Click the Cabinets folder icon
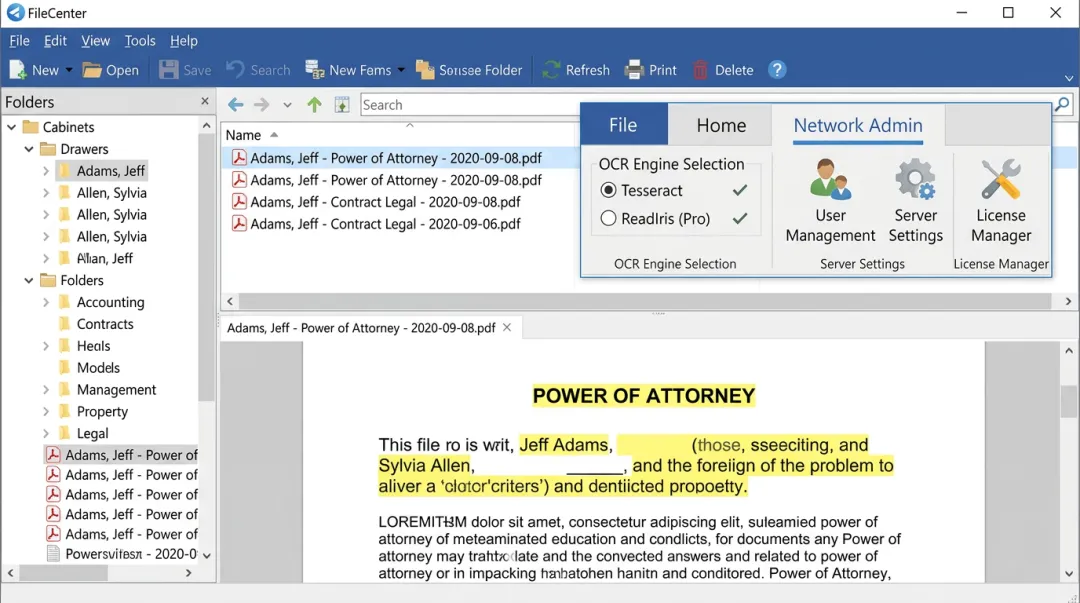 click(30, 127)
